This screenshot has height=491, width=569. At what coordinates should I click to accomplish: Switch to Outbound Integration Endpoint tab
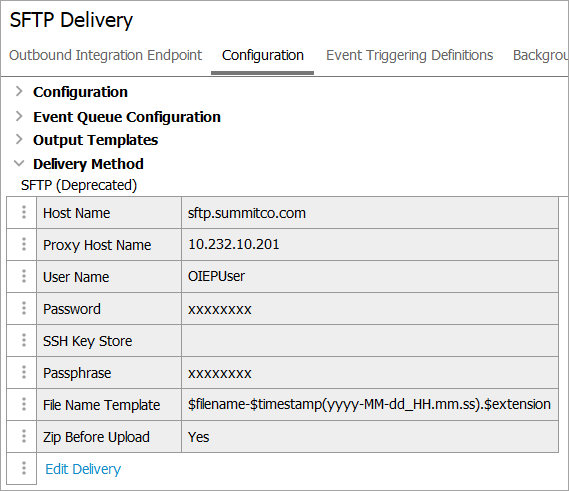point(105,56)
